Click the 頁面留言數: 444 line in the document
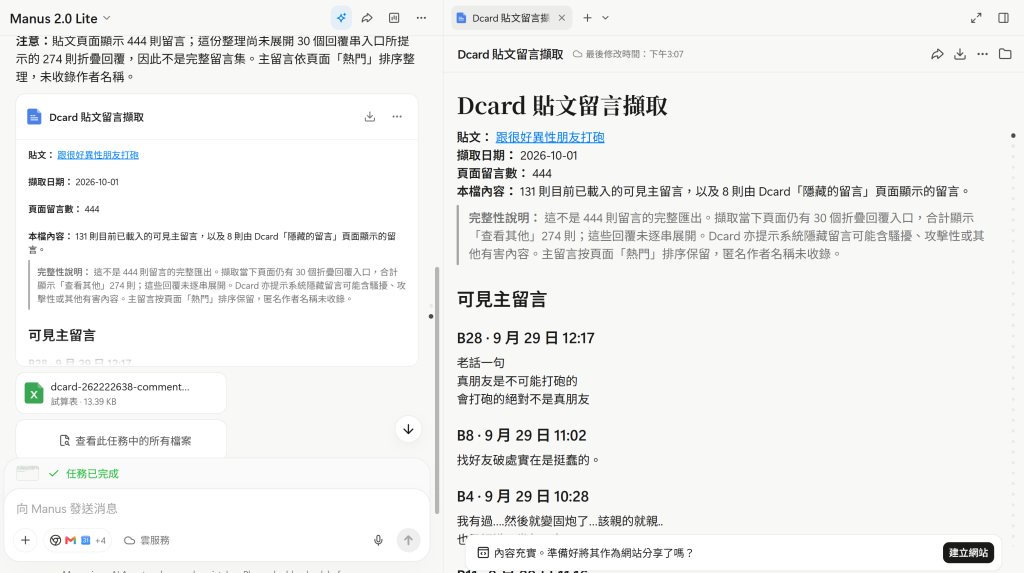 (504, 174)
